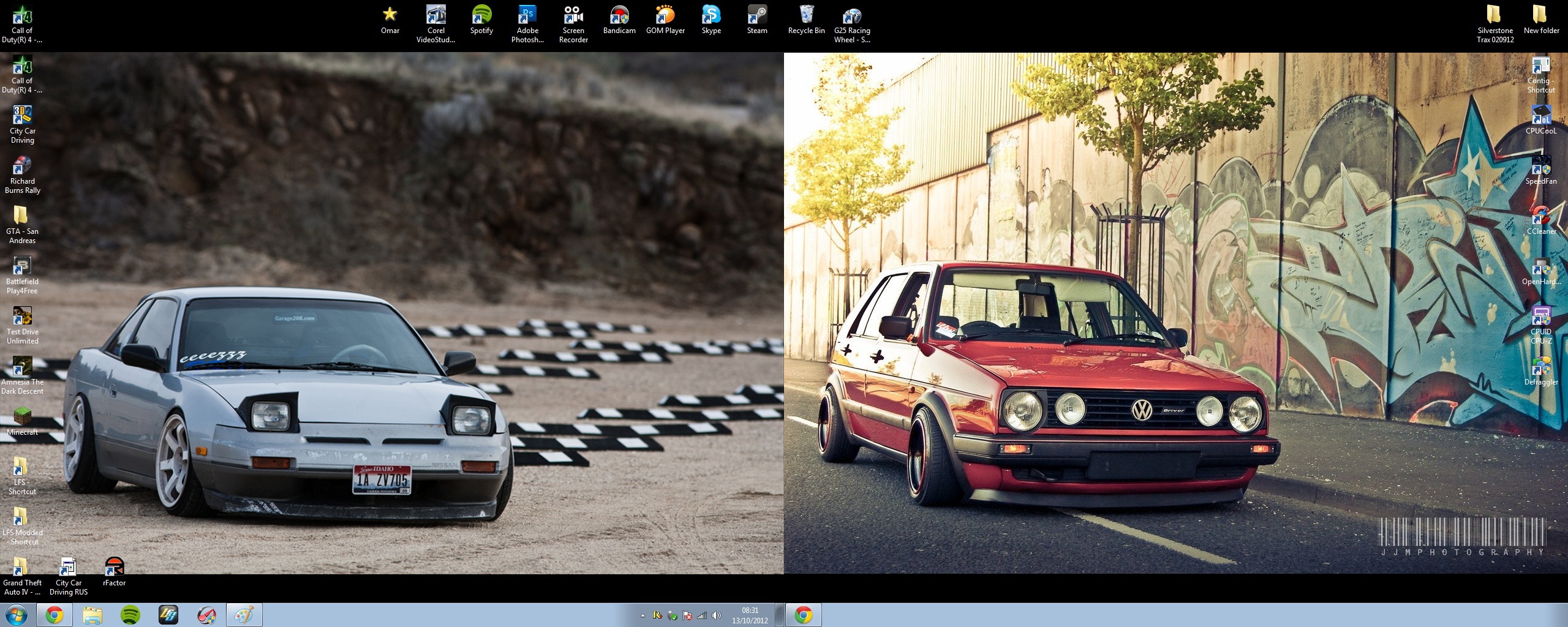Open the clock showing 08:31

click(x=750, y=615)
